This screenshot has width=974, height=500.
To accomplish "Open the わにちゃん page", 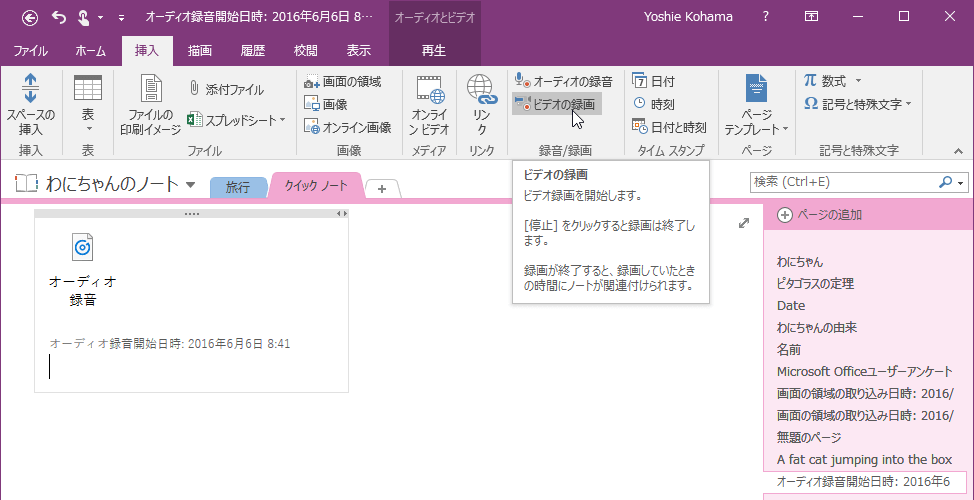I will coord(800,262).
